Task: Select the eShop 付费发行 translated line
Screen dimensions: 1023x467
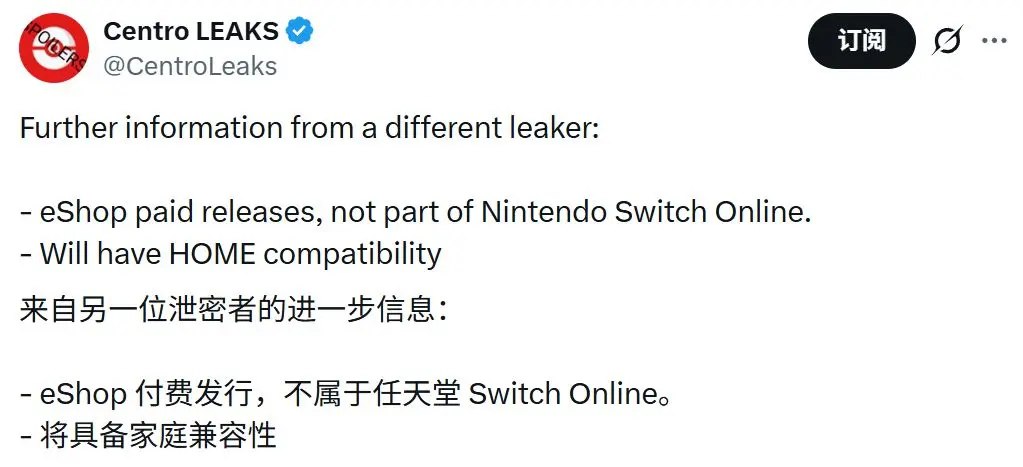Action: coord(344,393)
